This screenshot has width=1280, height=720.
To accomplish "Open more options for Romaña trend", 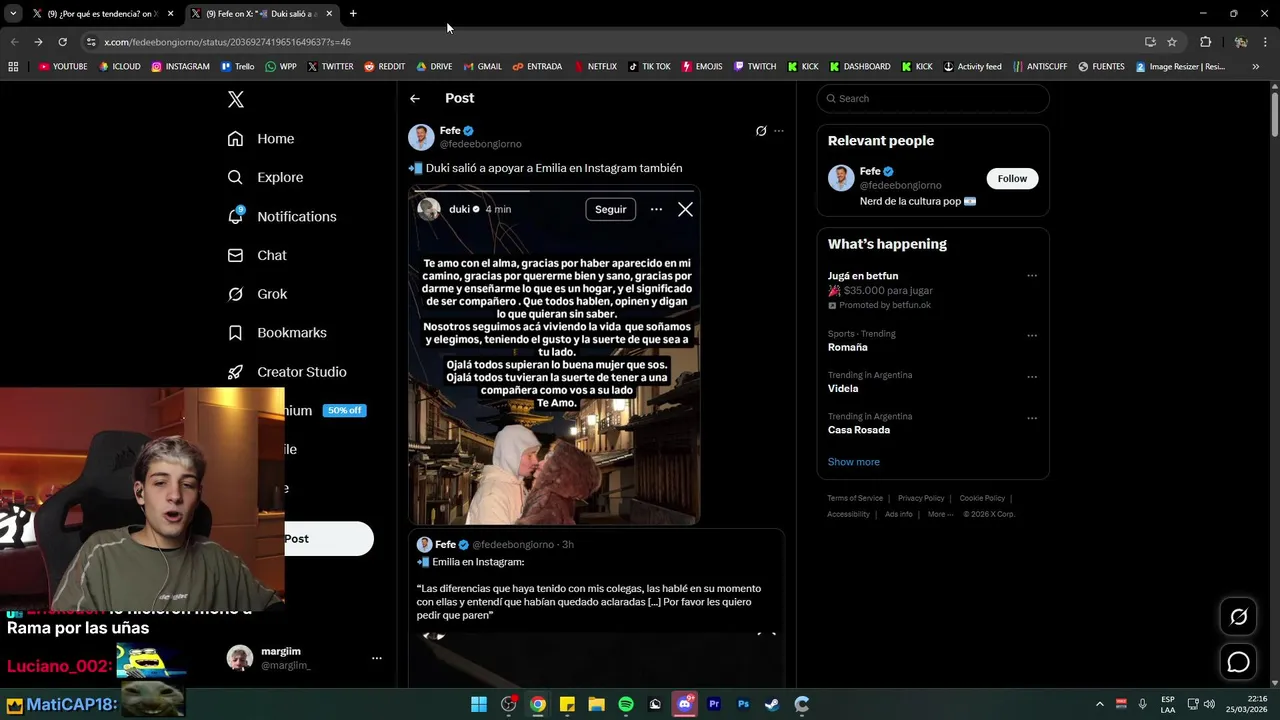I will click(x=1032, y=335).
